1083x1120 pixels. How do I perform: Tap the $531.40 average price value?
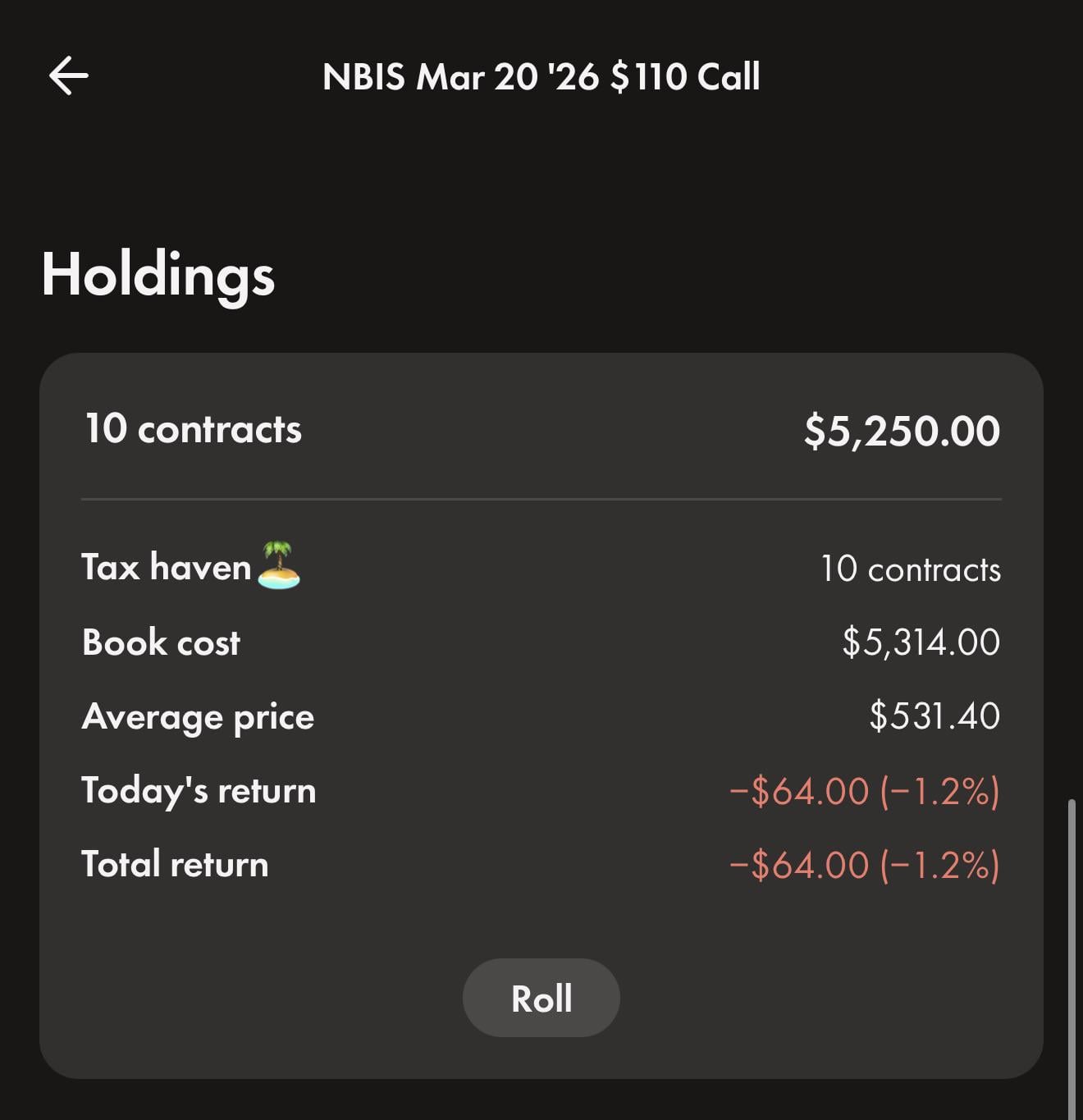pos(934,715)
